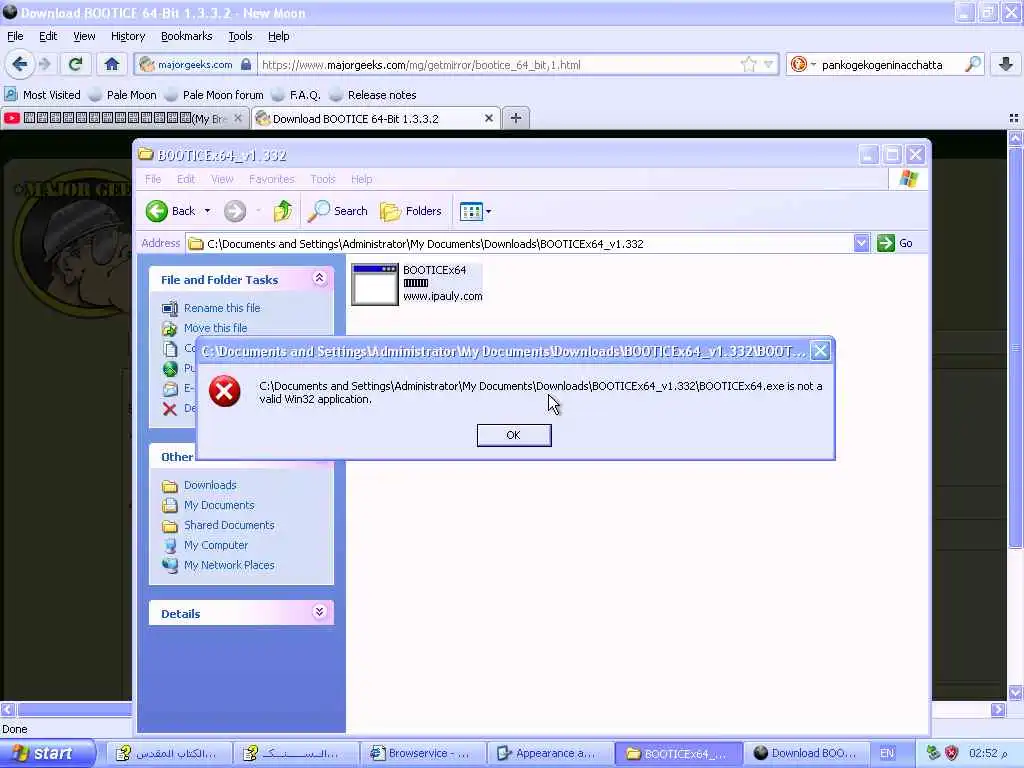Go up one folder level
This screenshot has height=768, width=1024.
pos(283,211)
